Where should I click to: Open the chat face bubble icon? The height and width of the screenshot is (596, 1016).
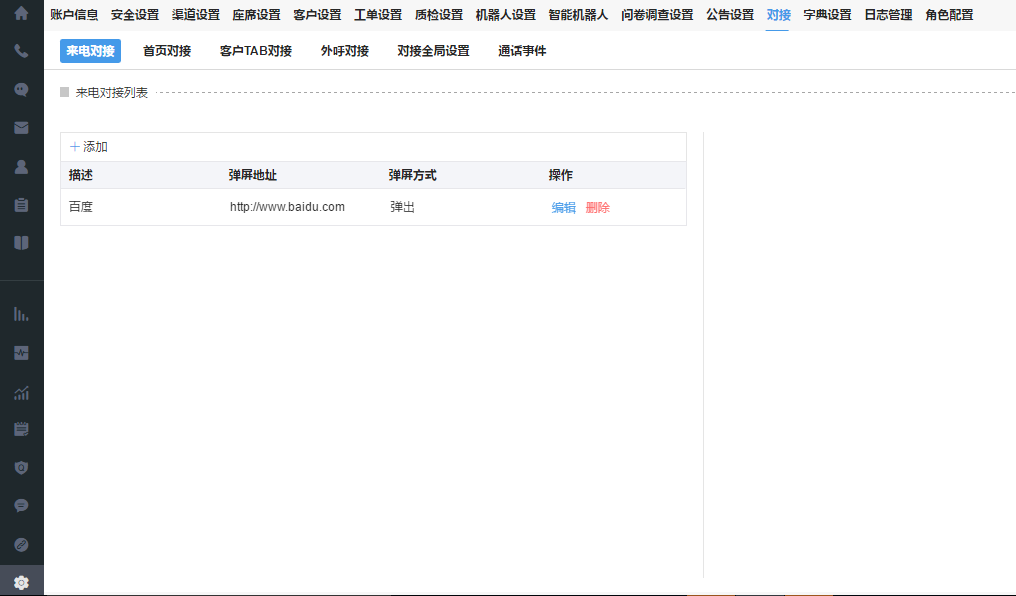coord(21,89)
